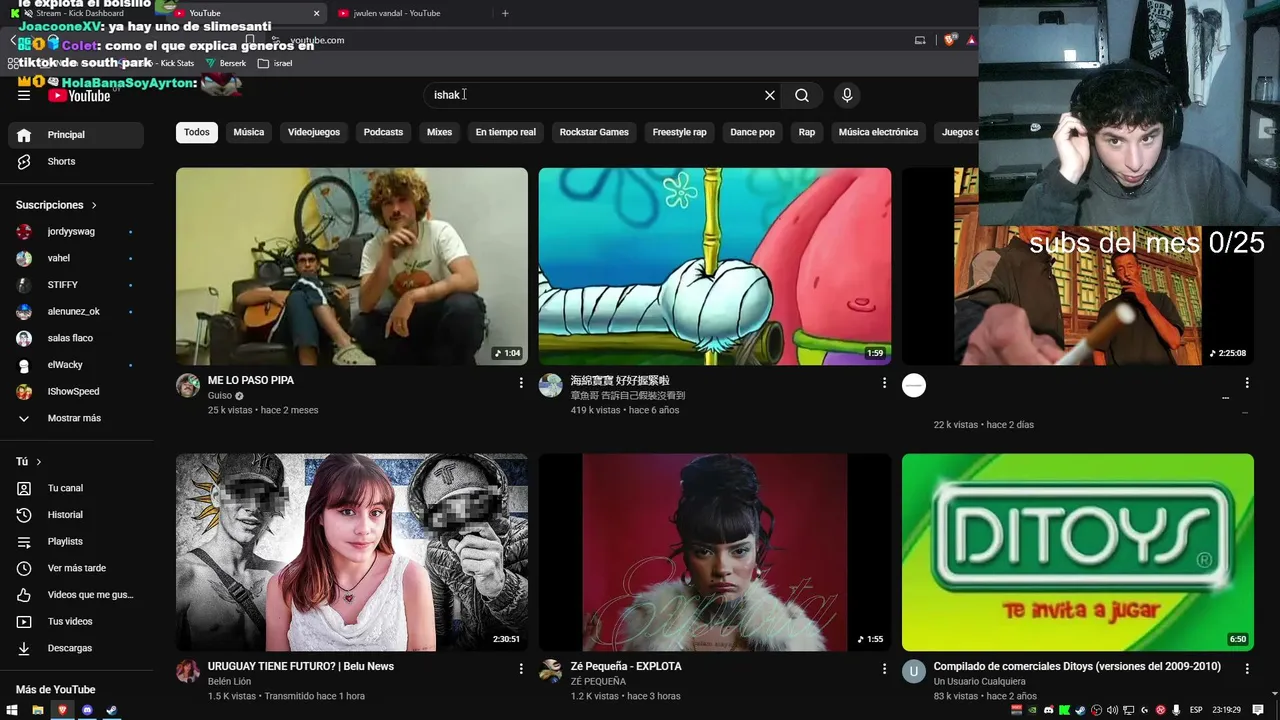Open Tu canal from the sidebar

76,488
